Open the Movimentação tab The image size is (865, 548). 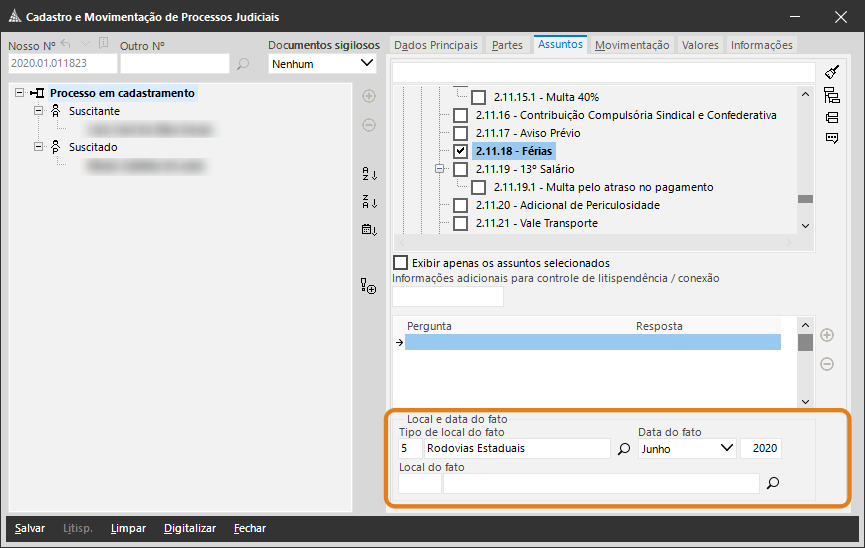632,45
